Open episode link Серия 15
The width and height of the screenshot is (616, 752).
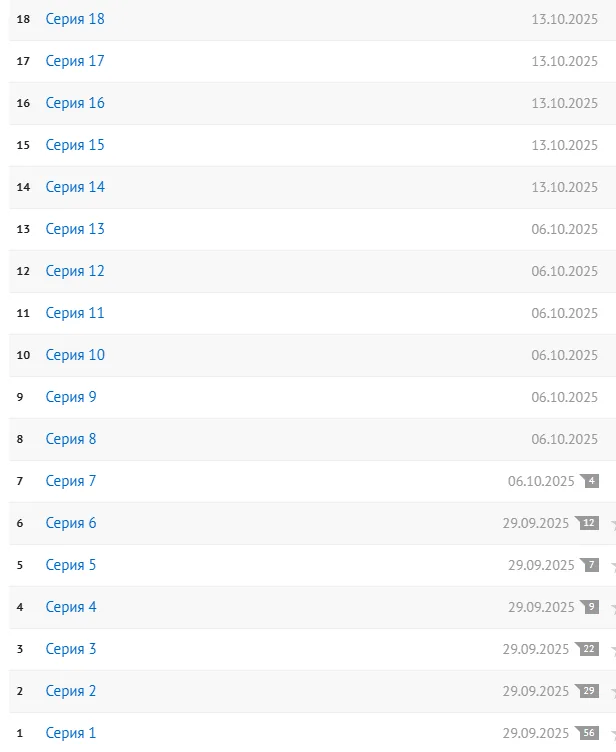[x=75, y=145]
